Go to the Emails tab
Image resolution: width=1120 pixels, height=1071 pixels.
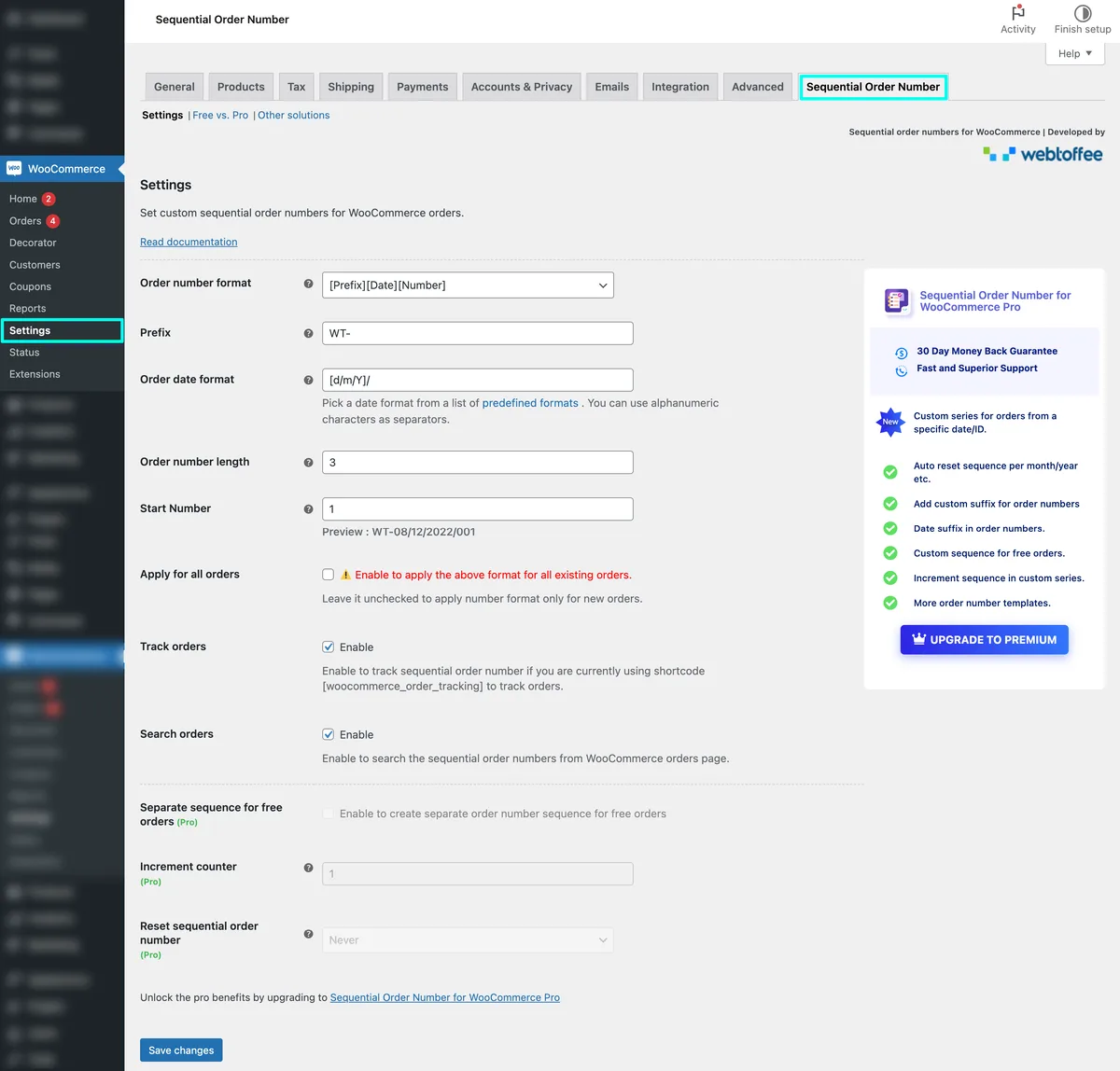coord(612,87)
